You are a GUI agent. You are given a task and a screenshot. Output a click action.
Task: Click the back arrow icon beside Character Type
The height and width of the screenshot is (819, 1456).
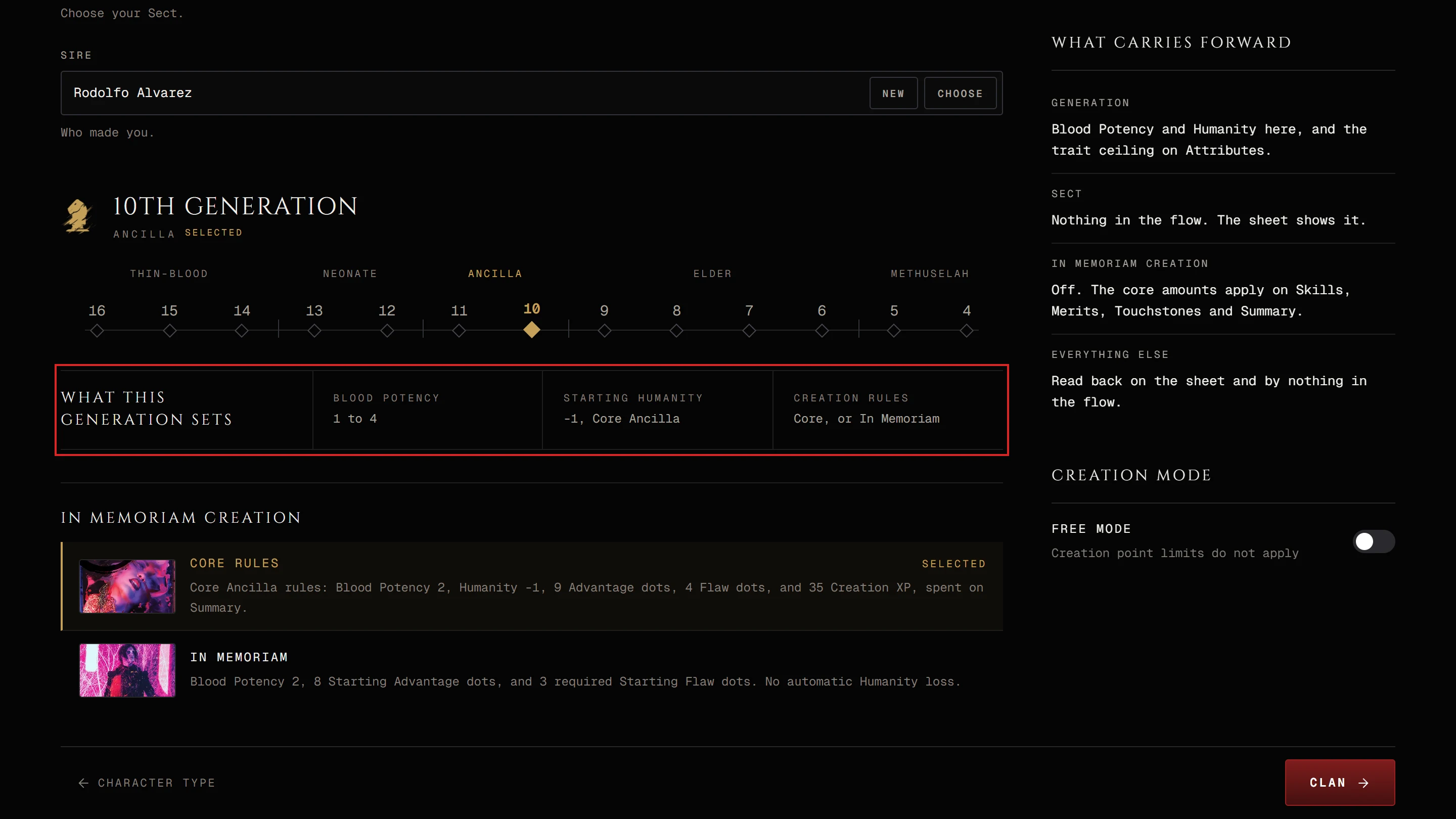[x=83, y=783]
